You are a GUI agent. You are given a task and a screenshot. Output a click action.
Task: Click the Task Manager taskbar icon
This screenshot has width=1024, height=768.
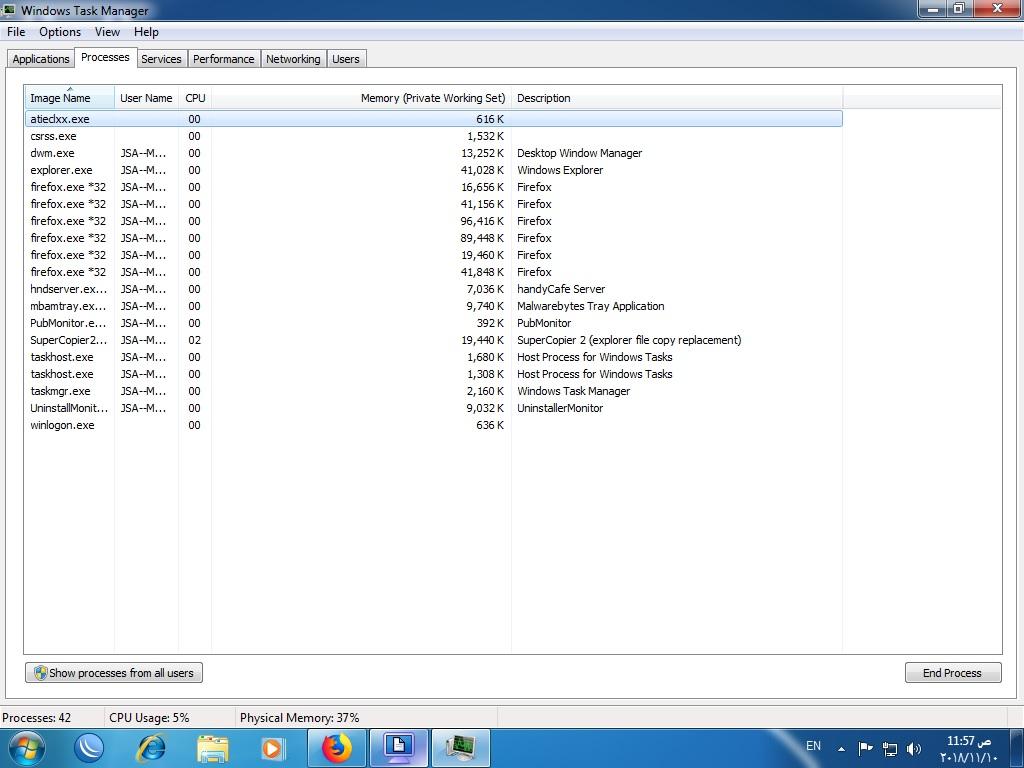click(x=460, y=747)
